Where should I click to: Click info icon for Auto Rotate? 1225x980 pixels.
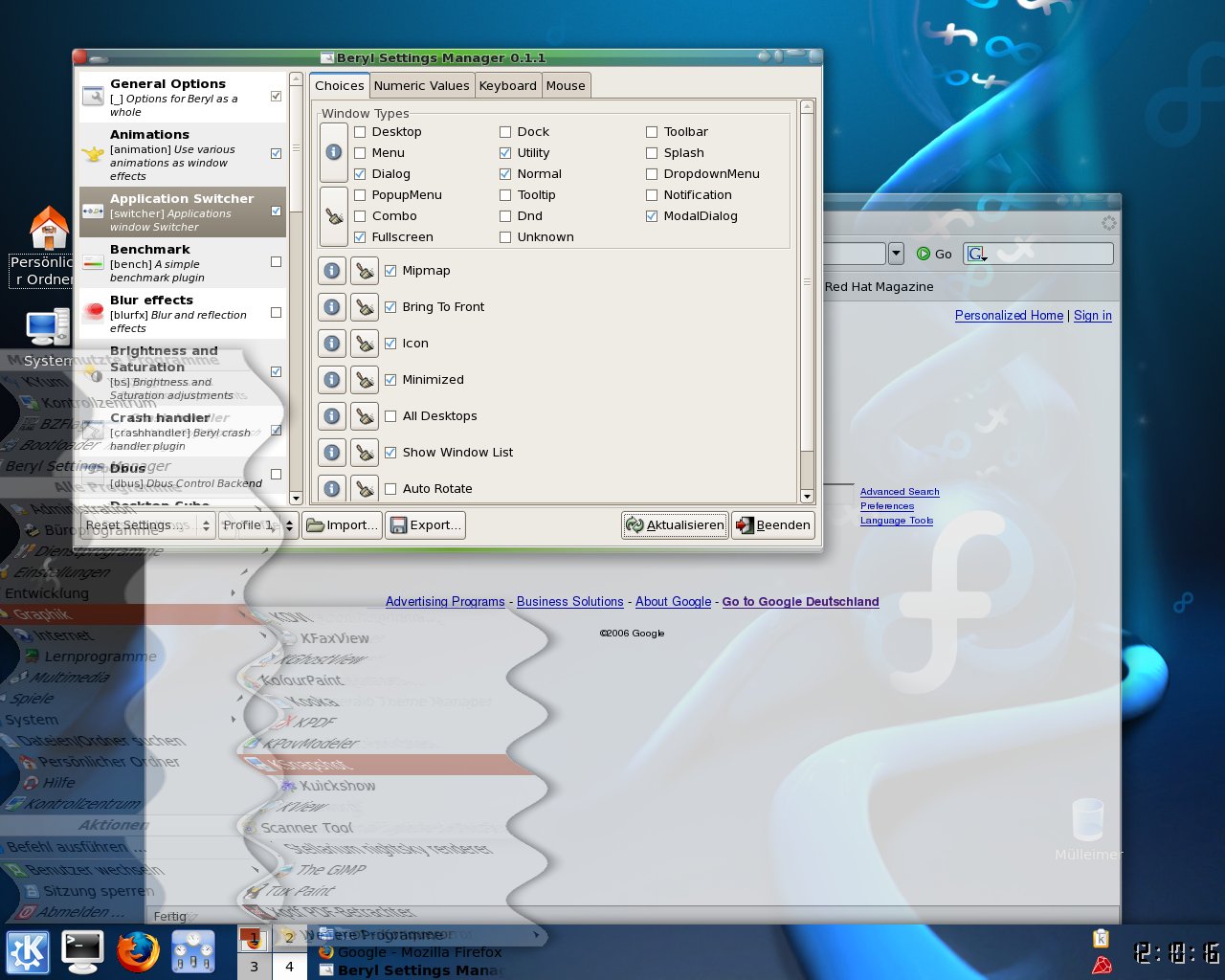click(x=332, y=488)
